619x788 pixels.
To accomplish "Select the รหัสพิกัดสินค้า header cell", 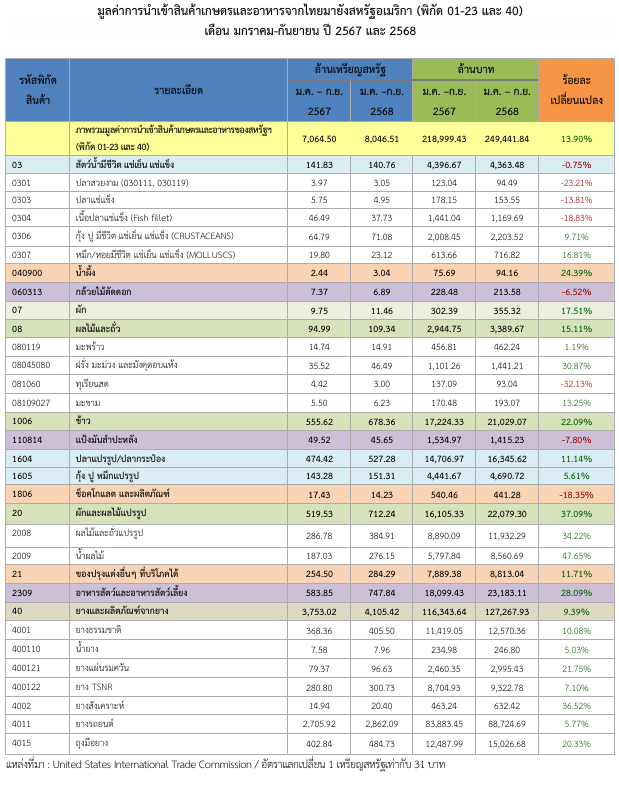I will tap(36, 89).
